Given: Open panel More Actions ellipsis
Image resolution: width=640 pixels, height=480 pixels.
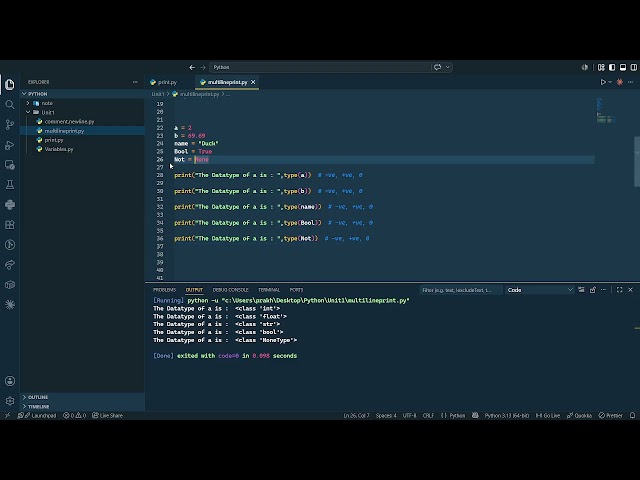Looking at the screenshot, I should pyautogui.click(x=604, y=290).
